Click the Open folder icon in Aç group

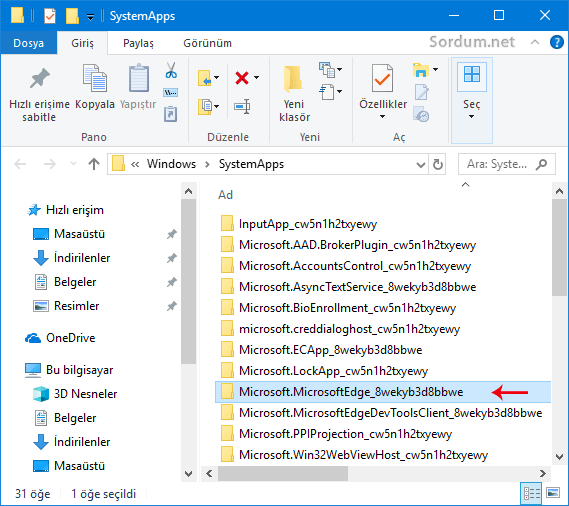(421, 70)
